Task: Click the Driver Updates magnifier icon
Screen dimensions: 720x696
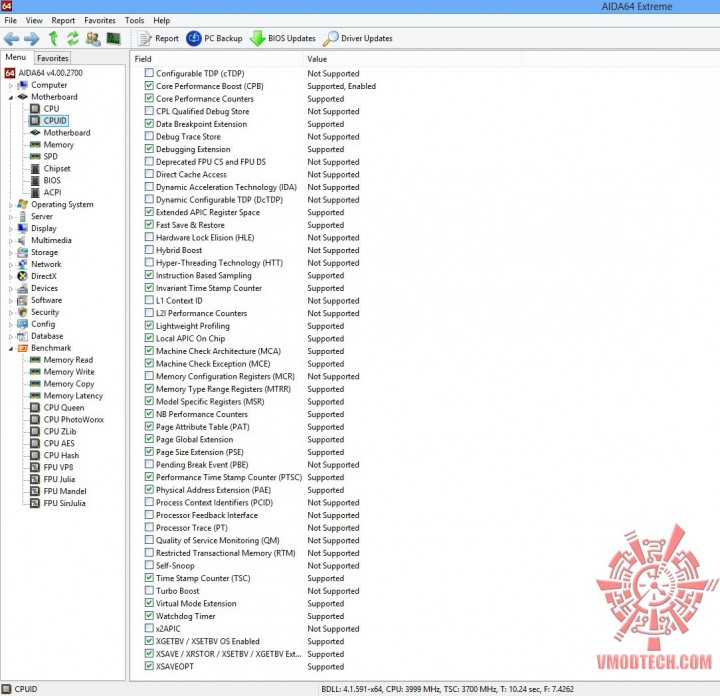Action: pyautogui.click(x=331, y=39)
